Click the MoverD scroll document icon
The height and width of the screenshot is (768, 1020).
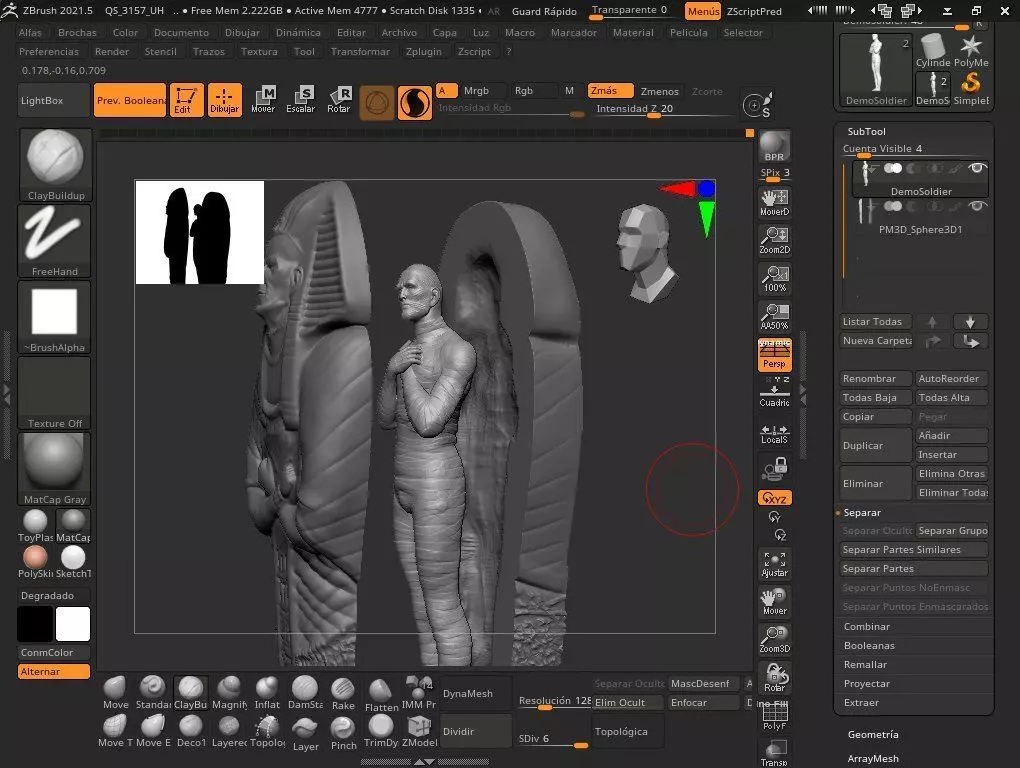[774, 203]
